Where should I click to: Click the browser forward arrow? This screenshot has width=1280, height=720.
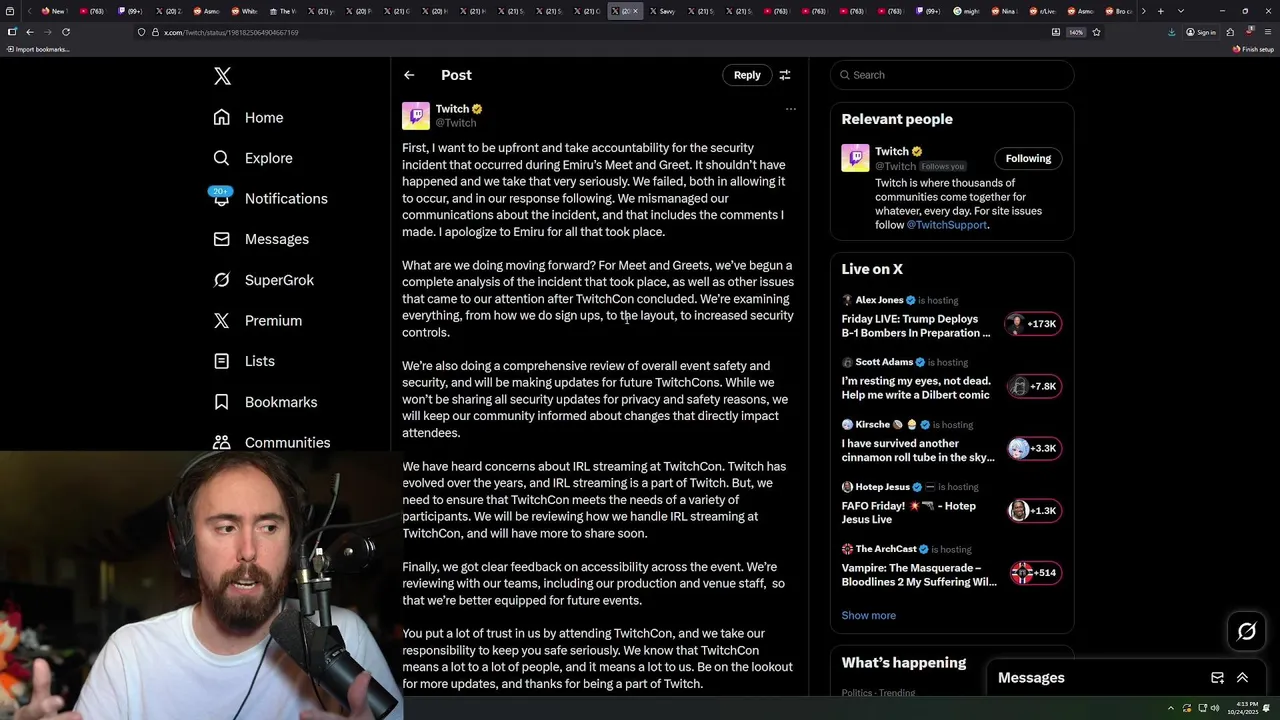tap(48, 32)
